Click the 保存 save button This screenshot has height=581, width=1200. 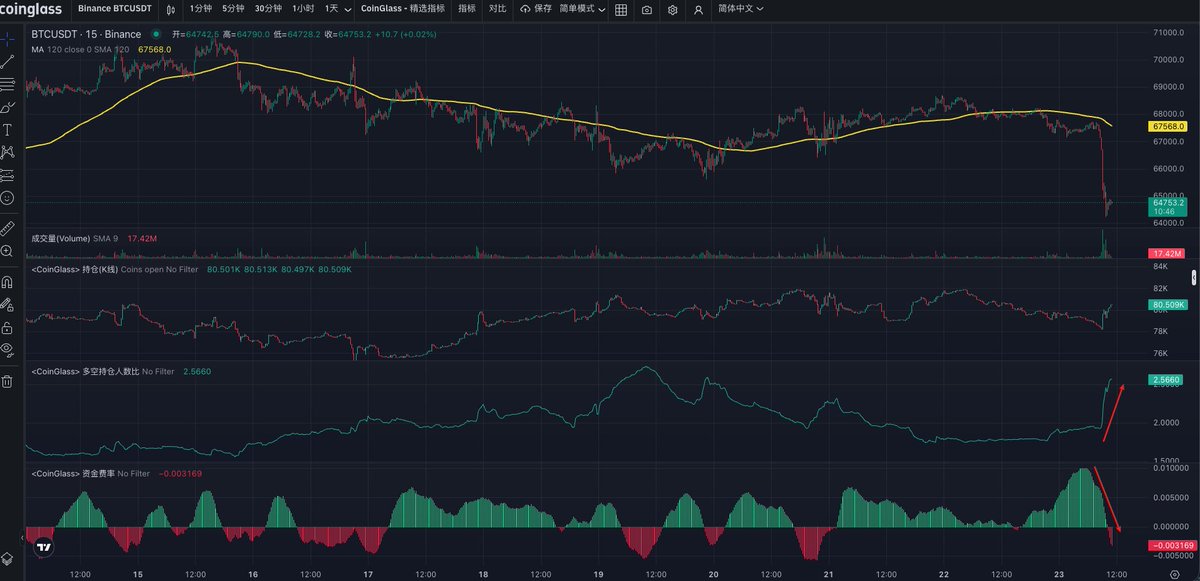(x=536, y=9)
